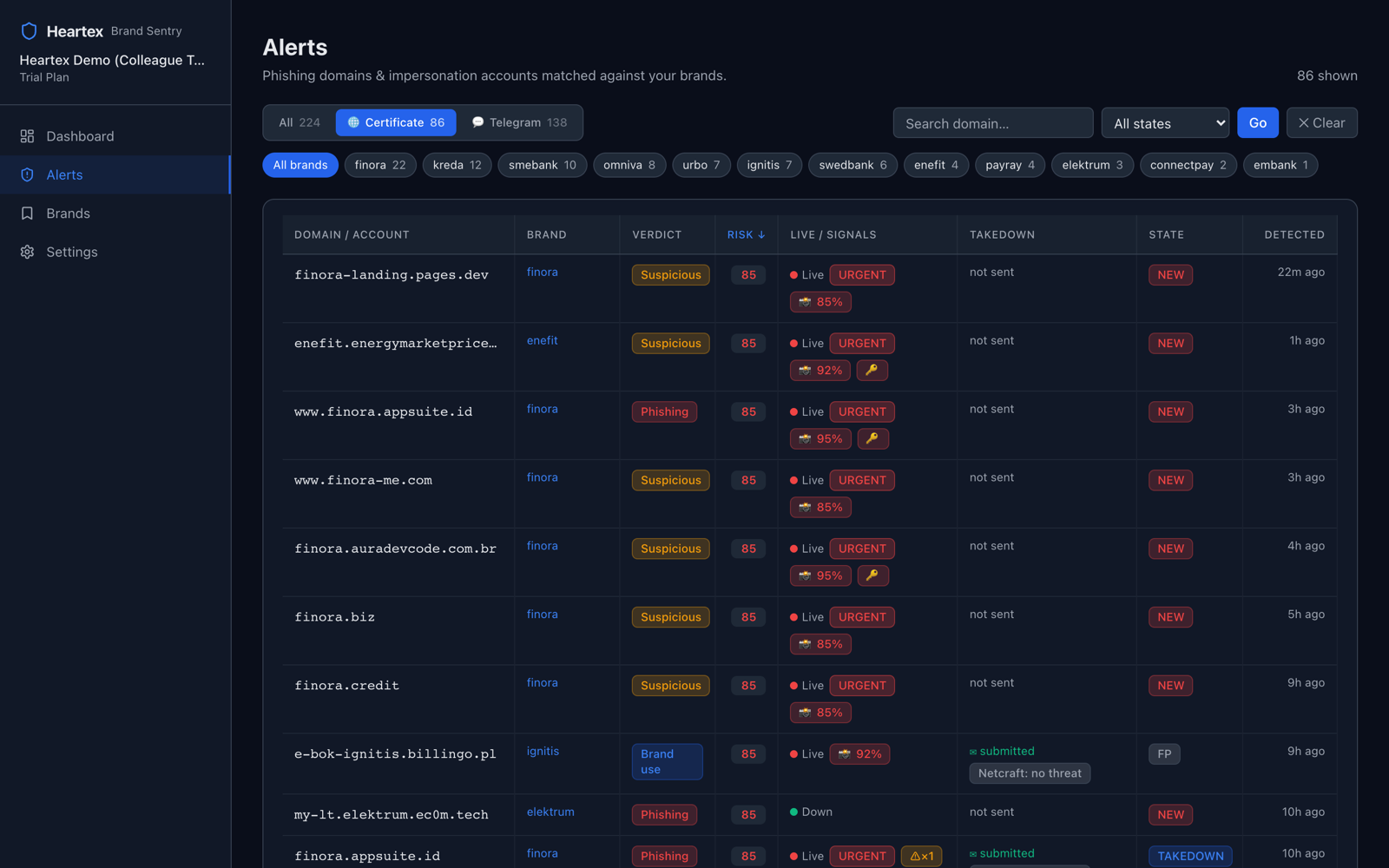1389x868 pixels.
Task: Click the ignitis brand link
Action: click(543, 752)
